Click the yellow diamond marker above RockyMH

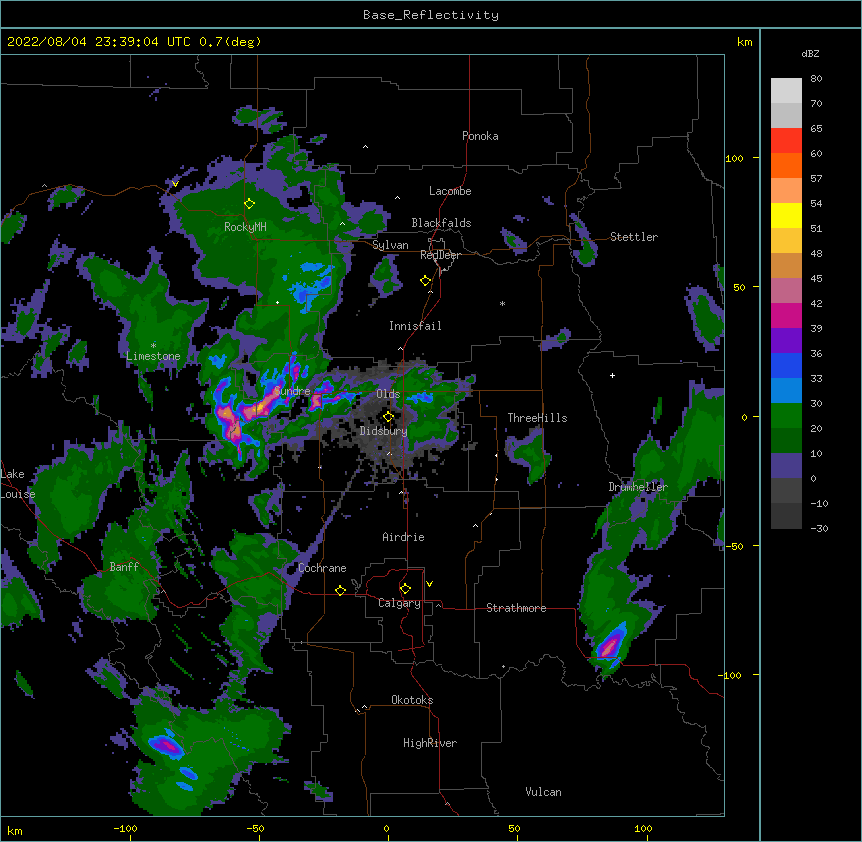(250, 204)
